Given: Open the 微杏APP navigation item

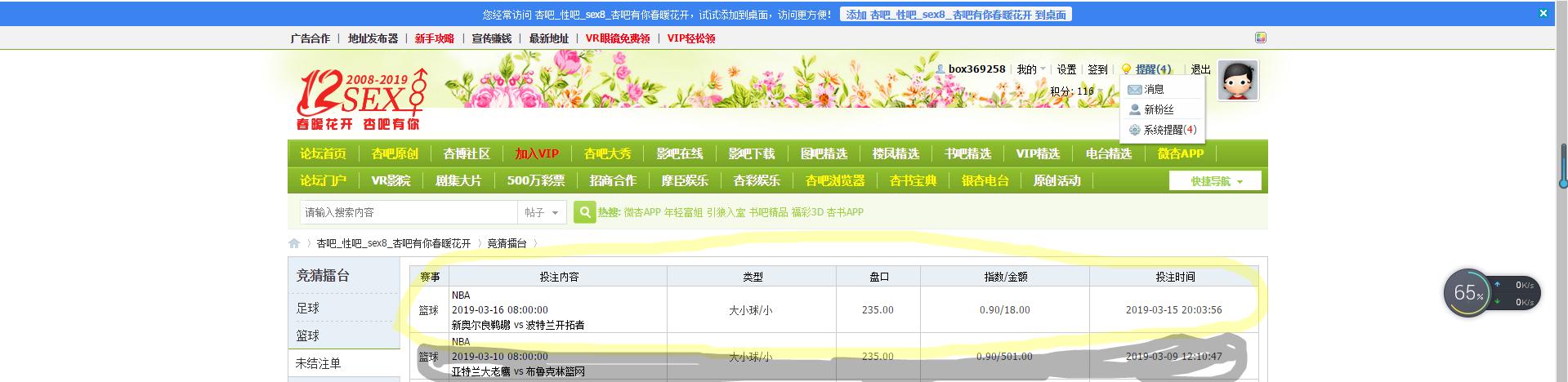Looking at the screenshot, I should [x=1181, y=153].
